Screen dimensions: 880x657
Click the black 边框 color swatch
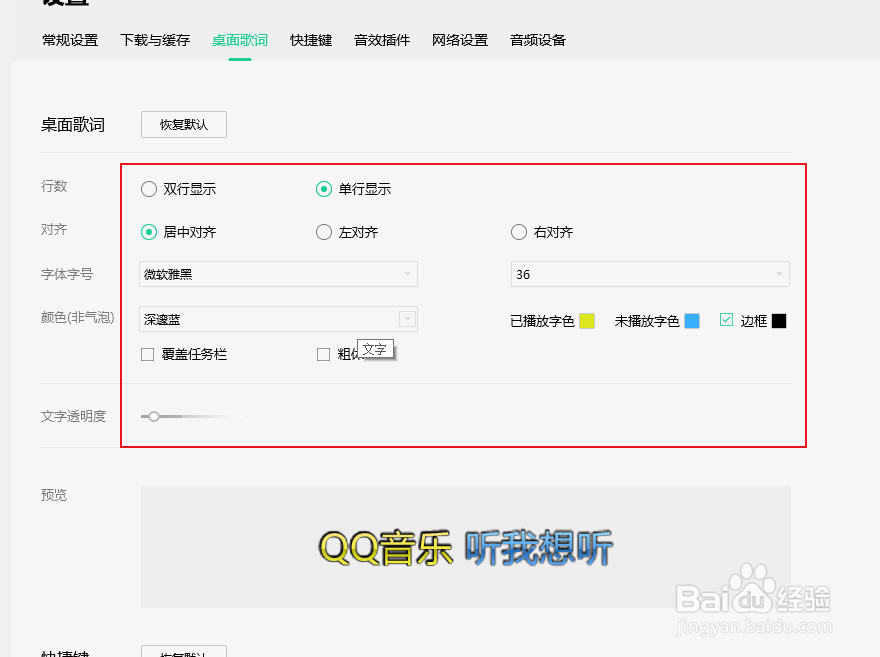(779, 321)
